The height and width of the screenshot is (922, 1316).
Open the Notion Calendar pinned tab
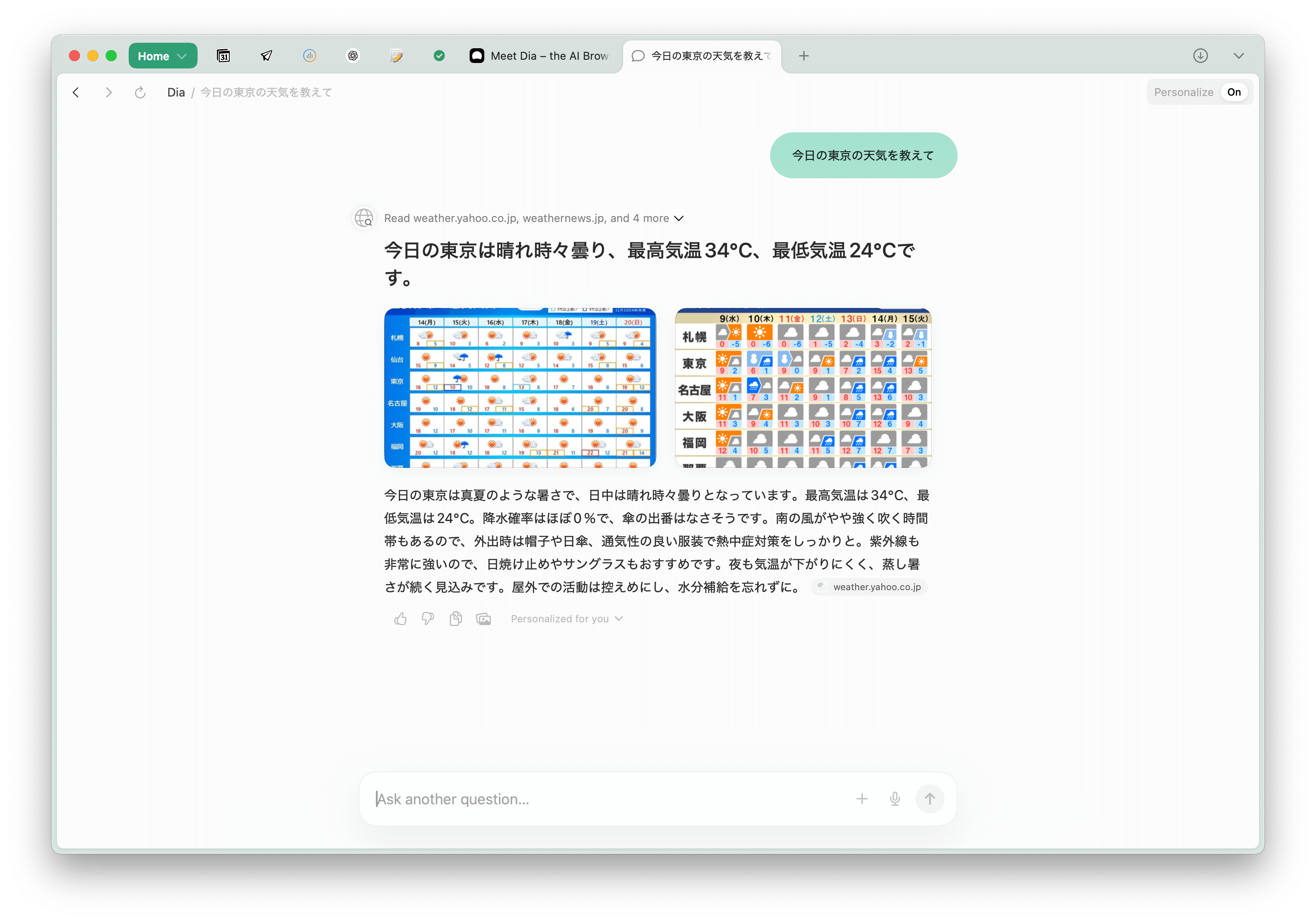pos(223,56)
